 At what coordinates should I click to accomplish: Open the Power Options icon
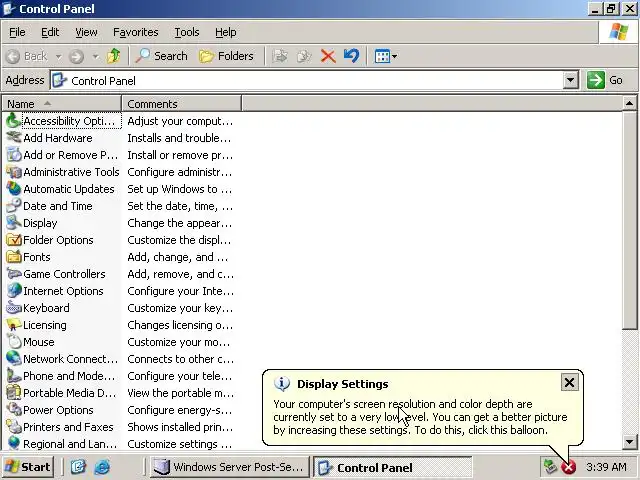pyautogui.click(x=14, y=410)
